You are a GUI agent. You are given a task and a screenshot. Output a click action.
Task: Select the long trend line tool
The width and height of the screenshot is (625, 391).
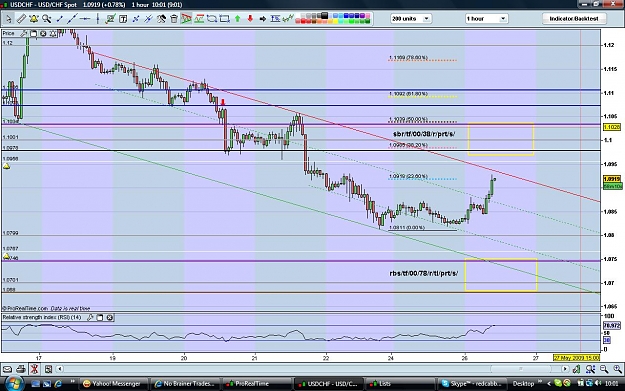click(x=72, y=18)
